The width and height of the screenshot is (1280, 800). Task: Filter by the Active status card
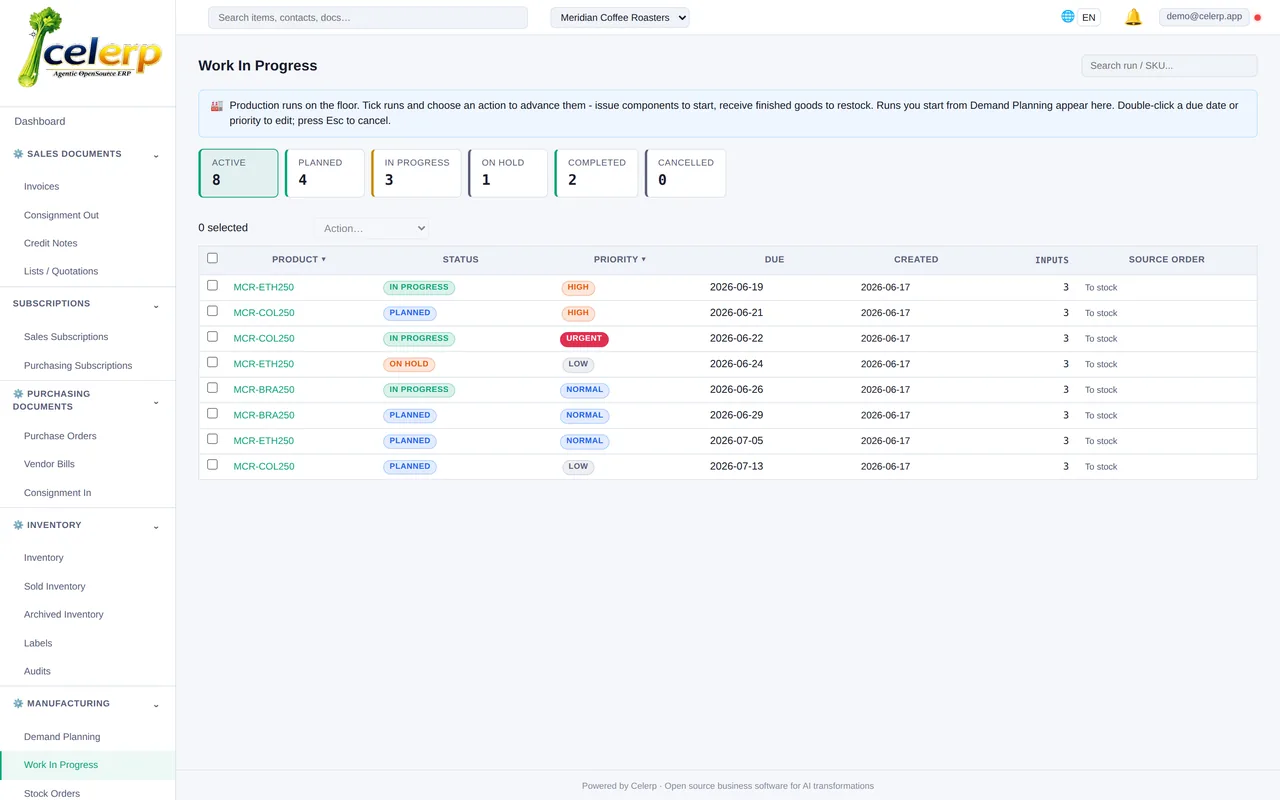pyautogui.click(x=238, y=173)
